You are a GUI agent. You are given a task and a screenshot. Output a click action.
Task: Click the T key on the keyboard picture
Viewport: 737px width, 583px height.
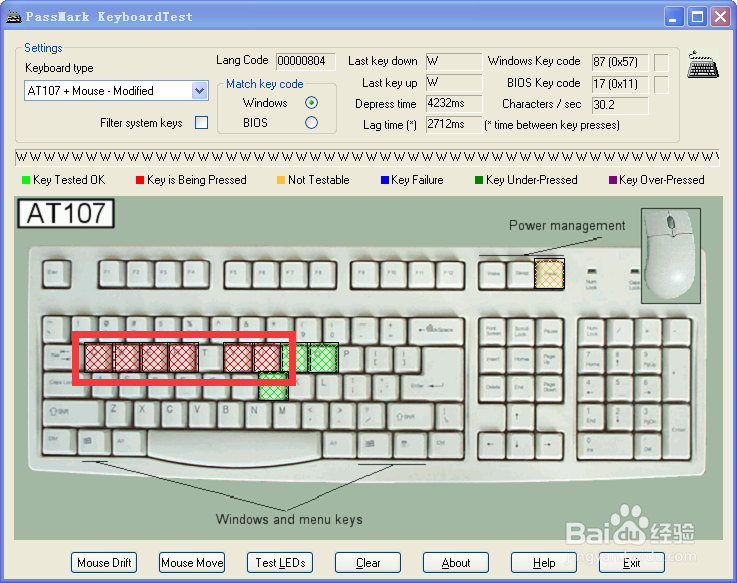pyautogui.click(x=210, y=358)
